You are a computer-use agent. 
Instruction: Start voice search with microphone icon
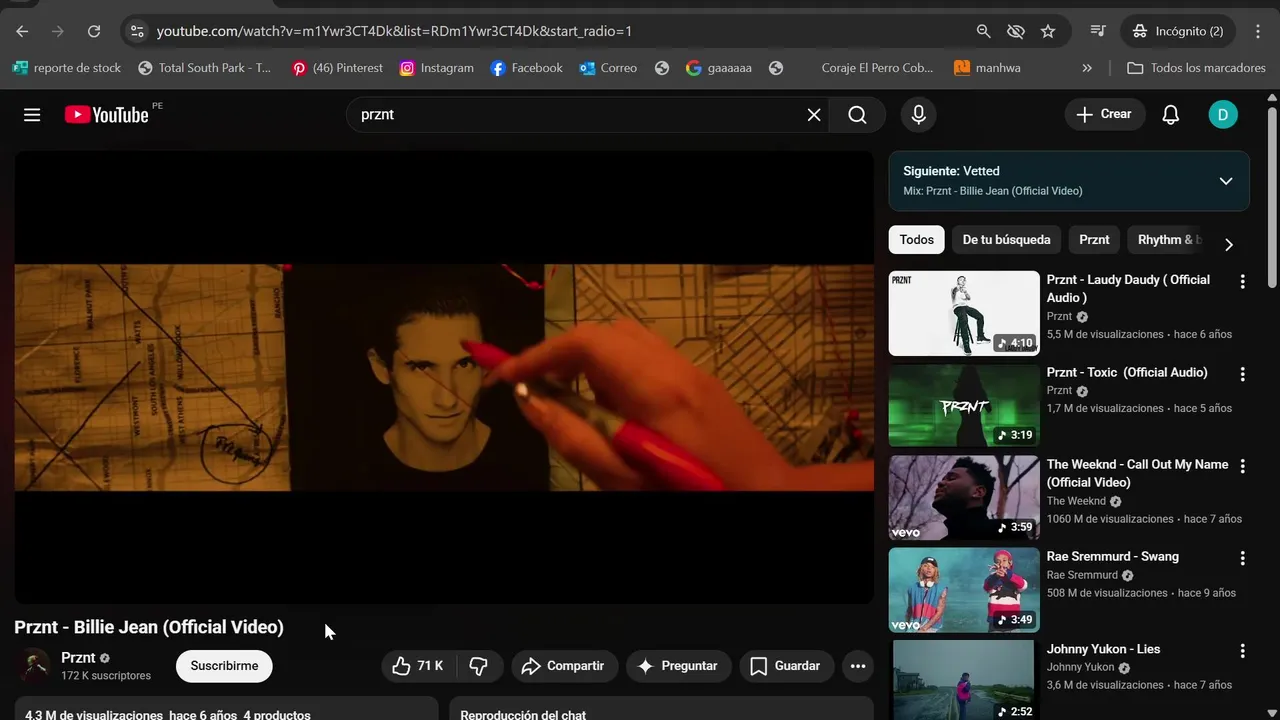pos(918,115)
